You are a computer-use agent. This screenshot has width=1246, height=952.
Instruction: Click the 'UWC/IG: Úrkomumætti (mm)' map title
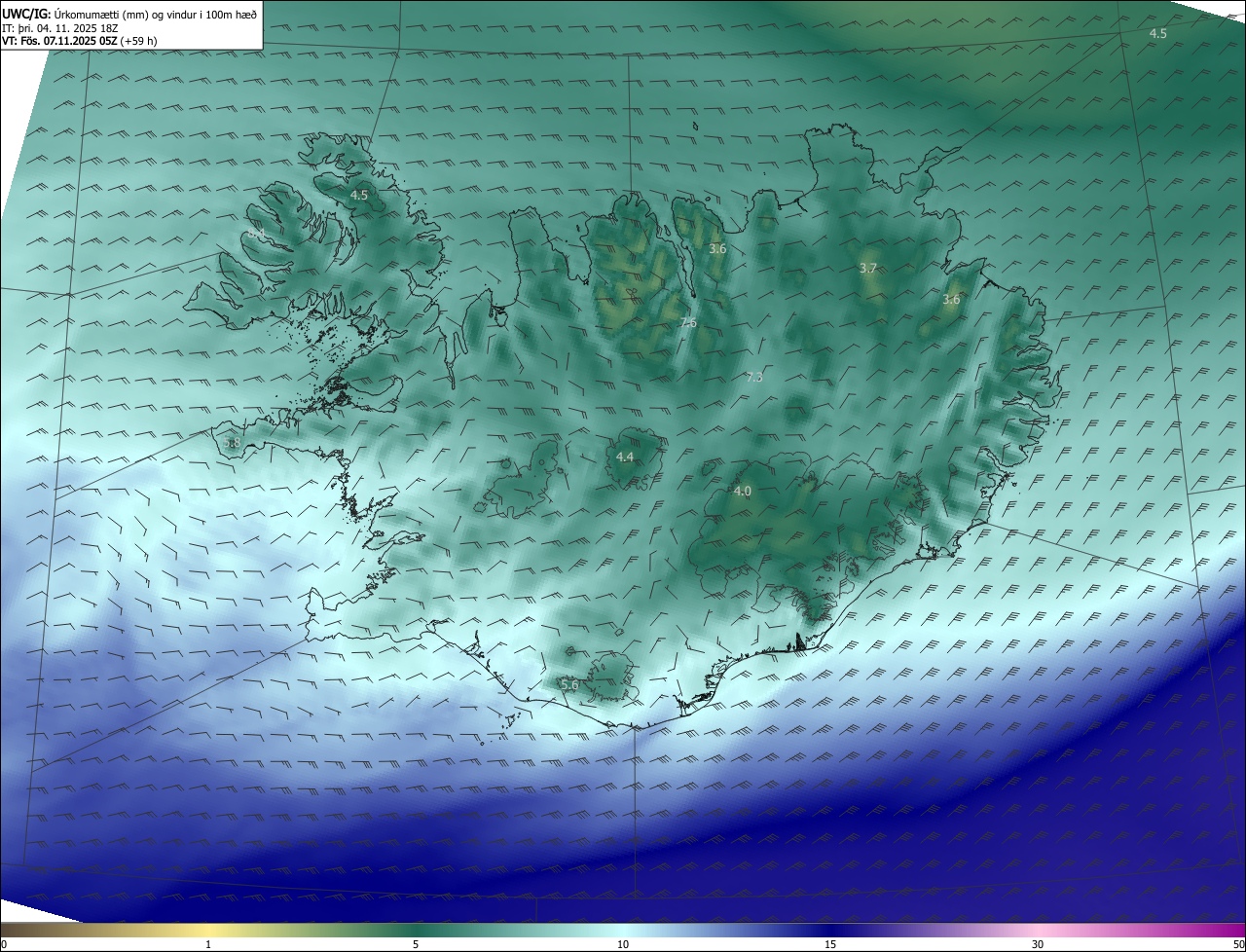[129, 13]
